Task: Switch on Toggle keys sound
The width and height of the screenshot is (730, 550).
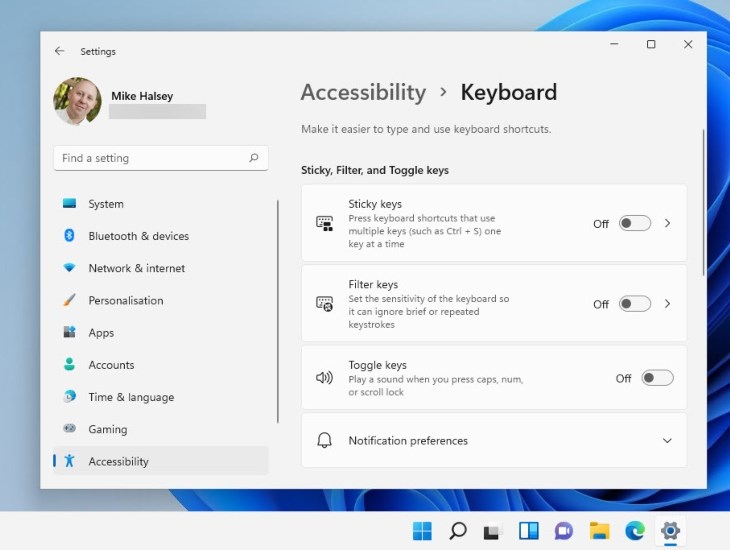Action: (657, 378)
